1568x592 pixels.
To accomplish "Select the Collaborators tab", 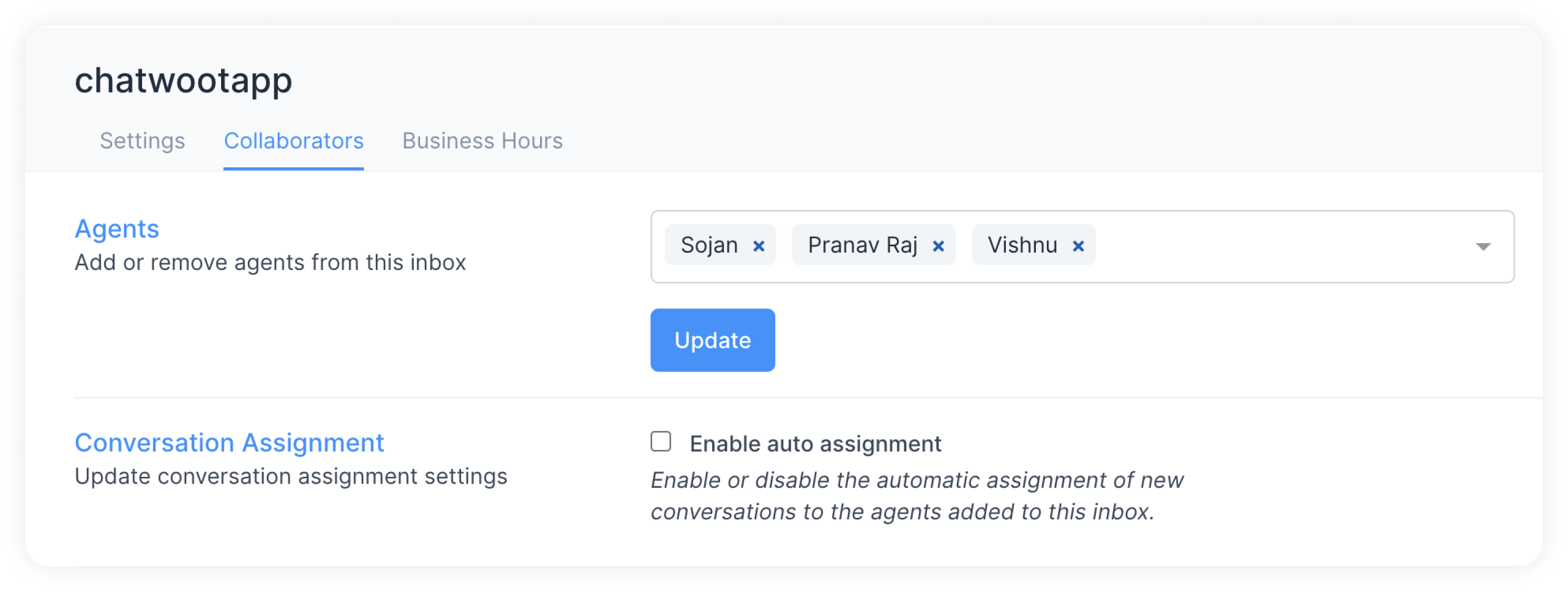I will tap(294, 141).
